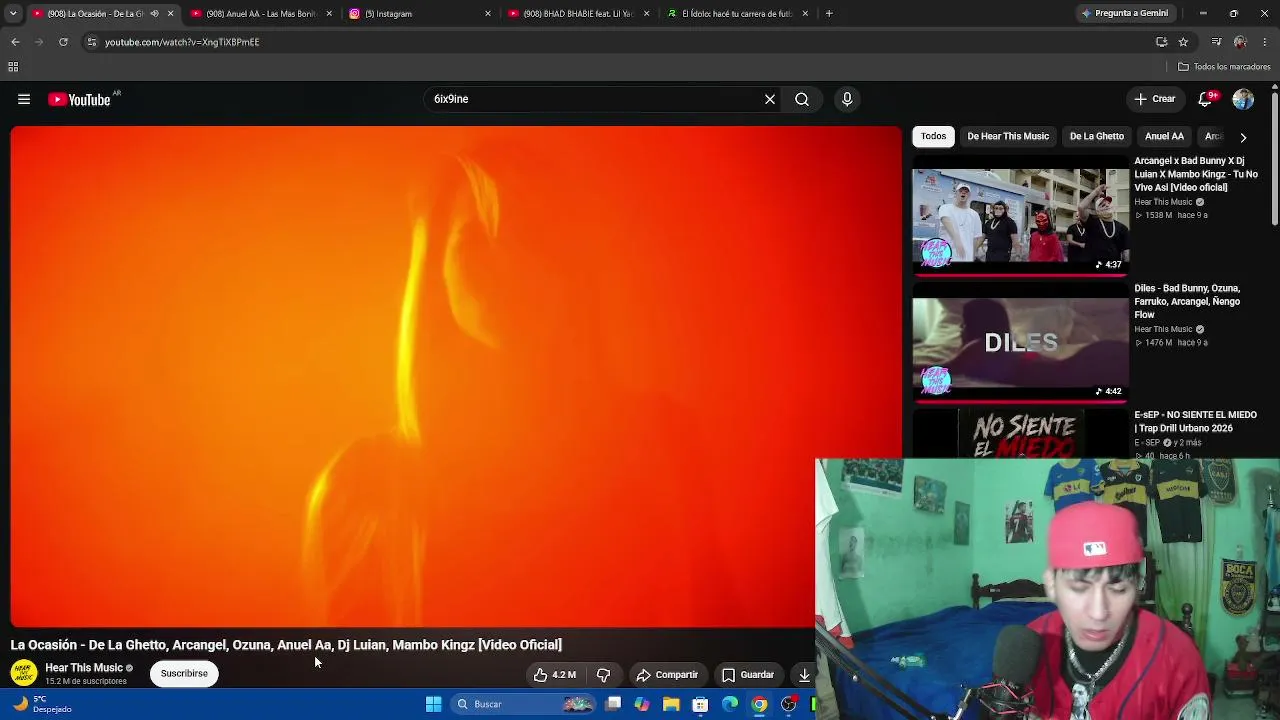
Task: Open the Crear menu
Action: 1154,99
